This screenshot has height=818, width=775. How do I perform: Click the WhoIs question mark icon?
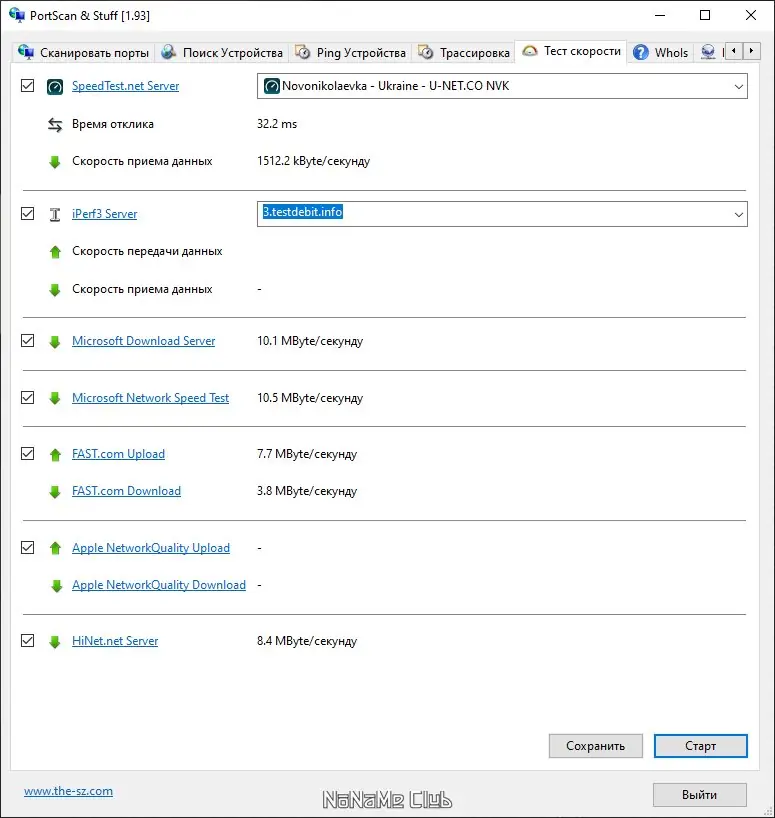(x=640, y=52)
